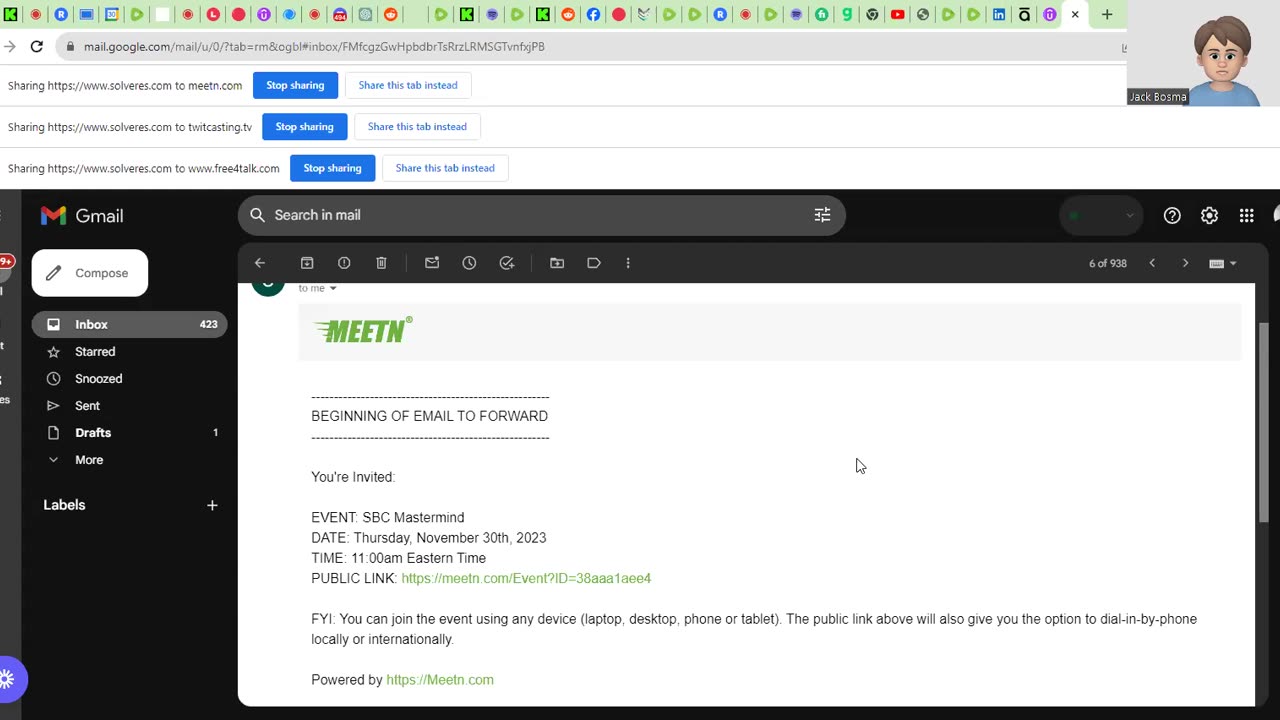Image resolution: width=1280 pixels, height=720 pixels.
Task: Click the 'TIME: 11:00am Eastern Time' line
Action: (398, 558)
